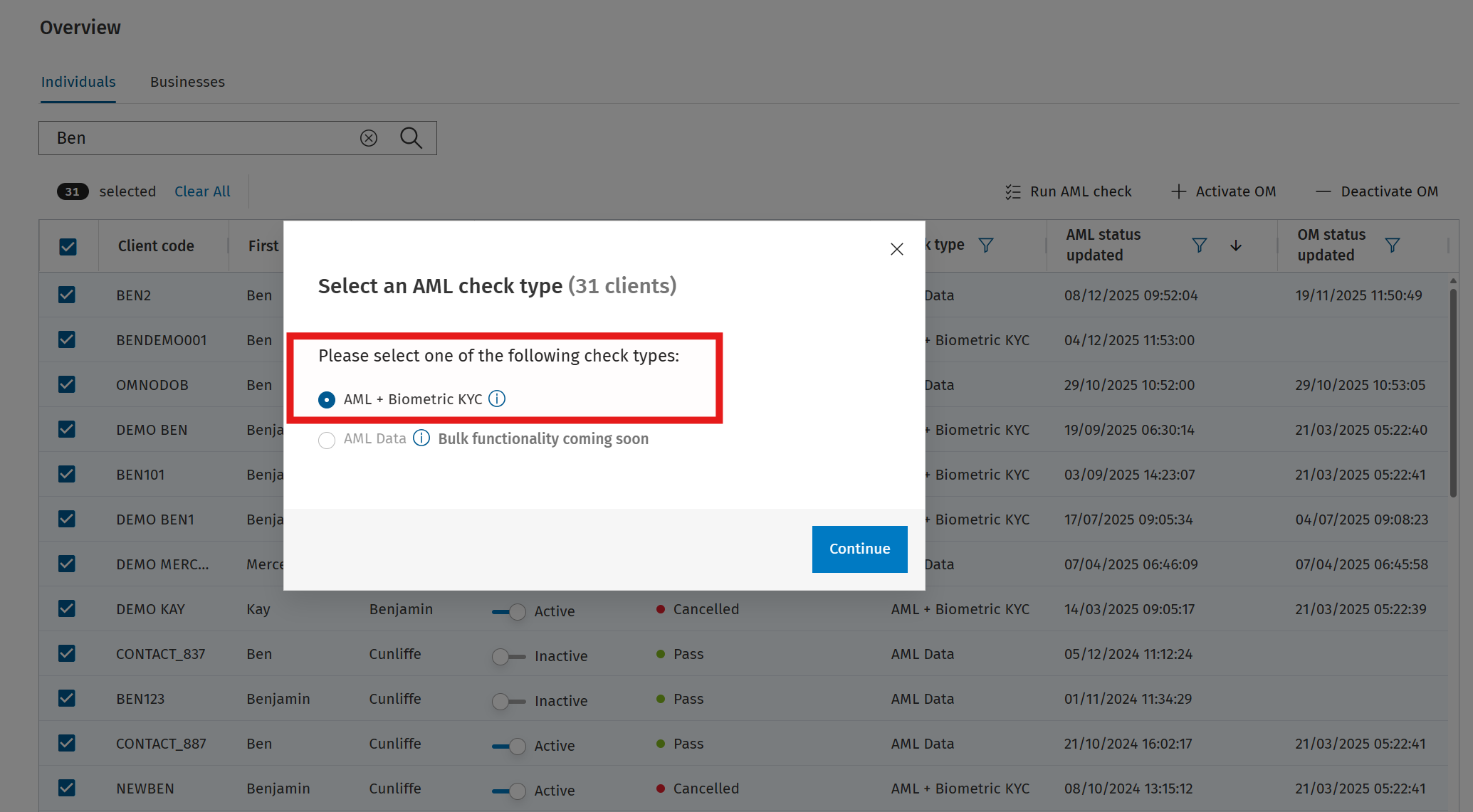Clear the search field with the X icon
Screen dimensions: 1473x812
tap(368, 138)
